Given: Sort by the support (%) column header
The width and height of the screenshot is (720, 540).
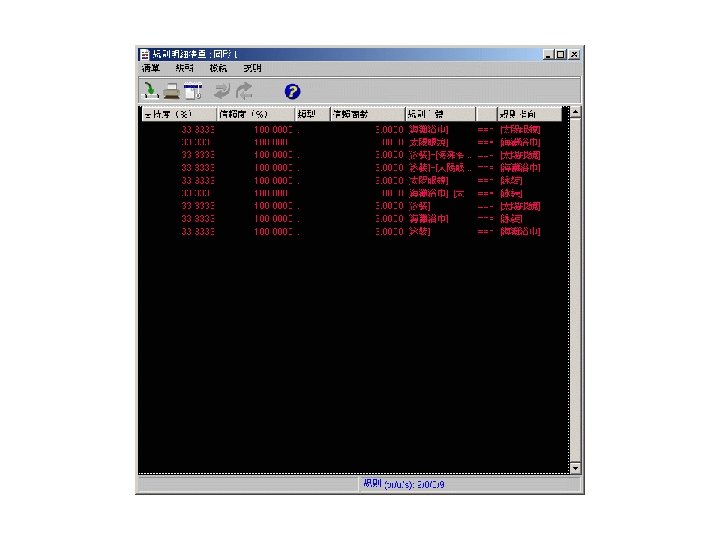Looking at the screenshot, I should point(179,114).
